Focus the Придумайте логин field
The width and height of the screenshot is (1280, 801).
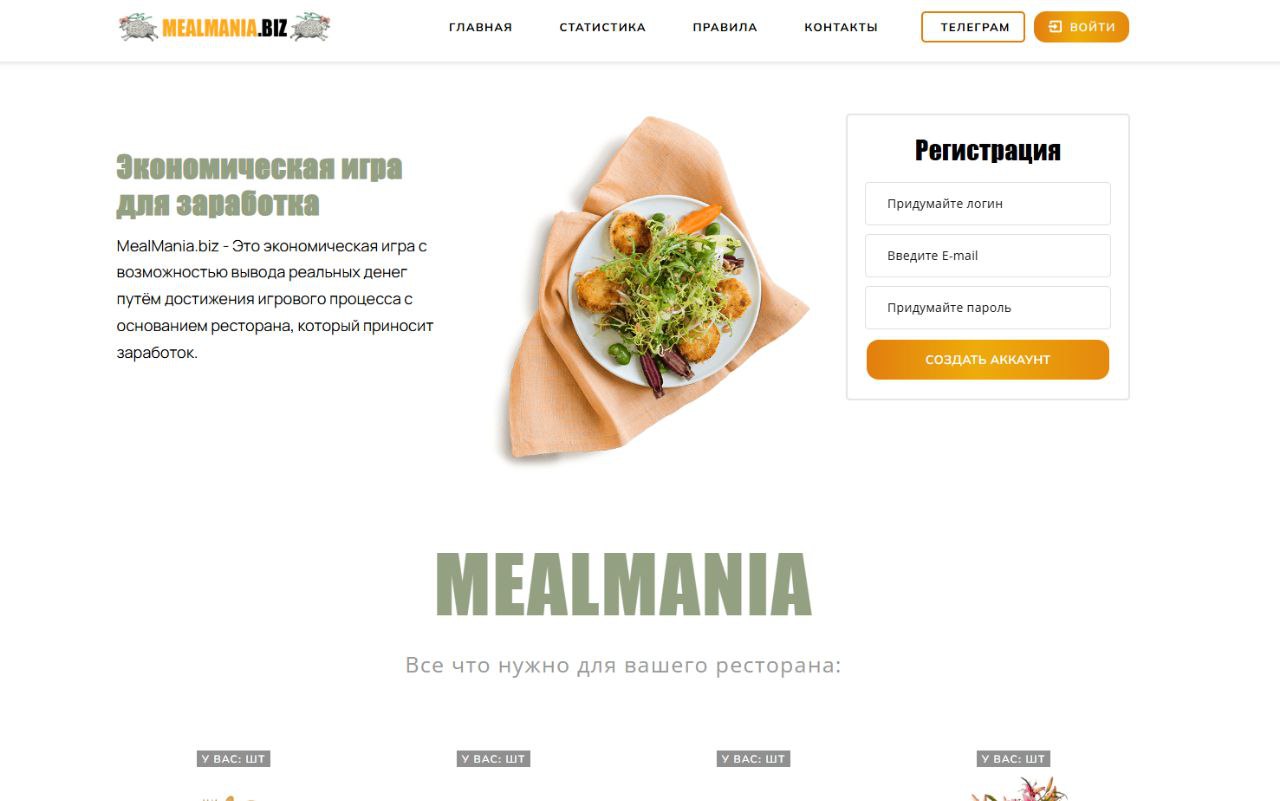(988, 203)
